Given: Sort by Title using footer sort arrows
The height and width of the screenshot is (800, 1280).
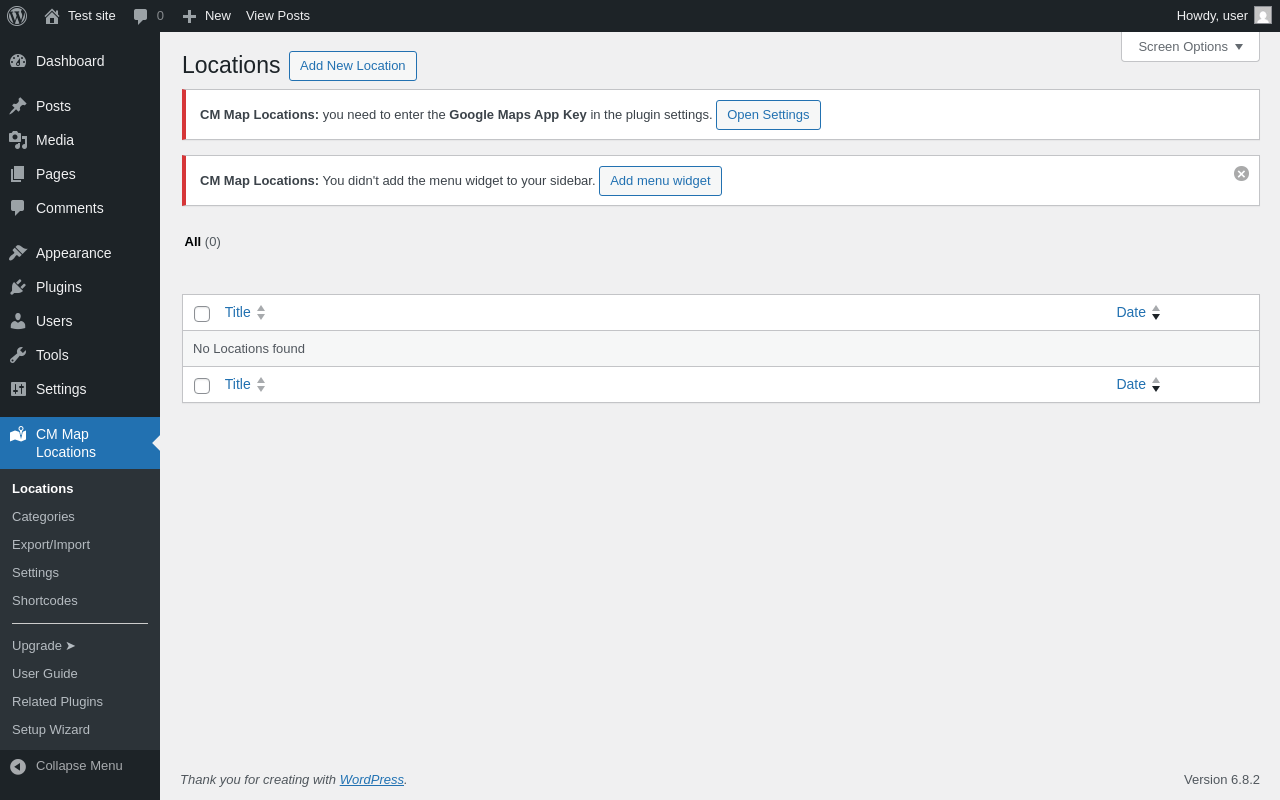Looking at the screenshot, I should [261, 384].
